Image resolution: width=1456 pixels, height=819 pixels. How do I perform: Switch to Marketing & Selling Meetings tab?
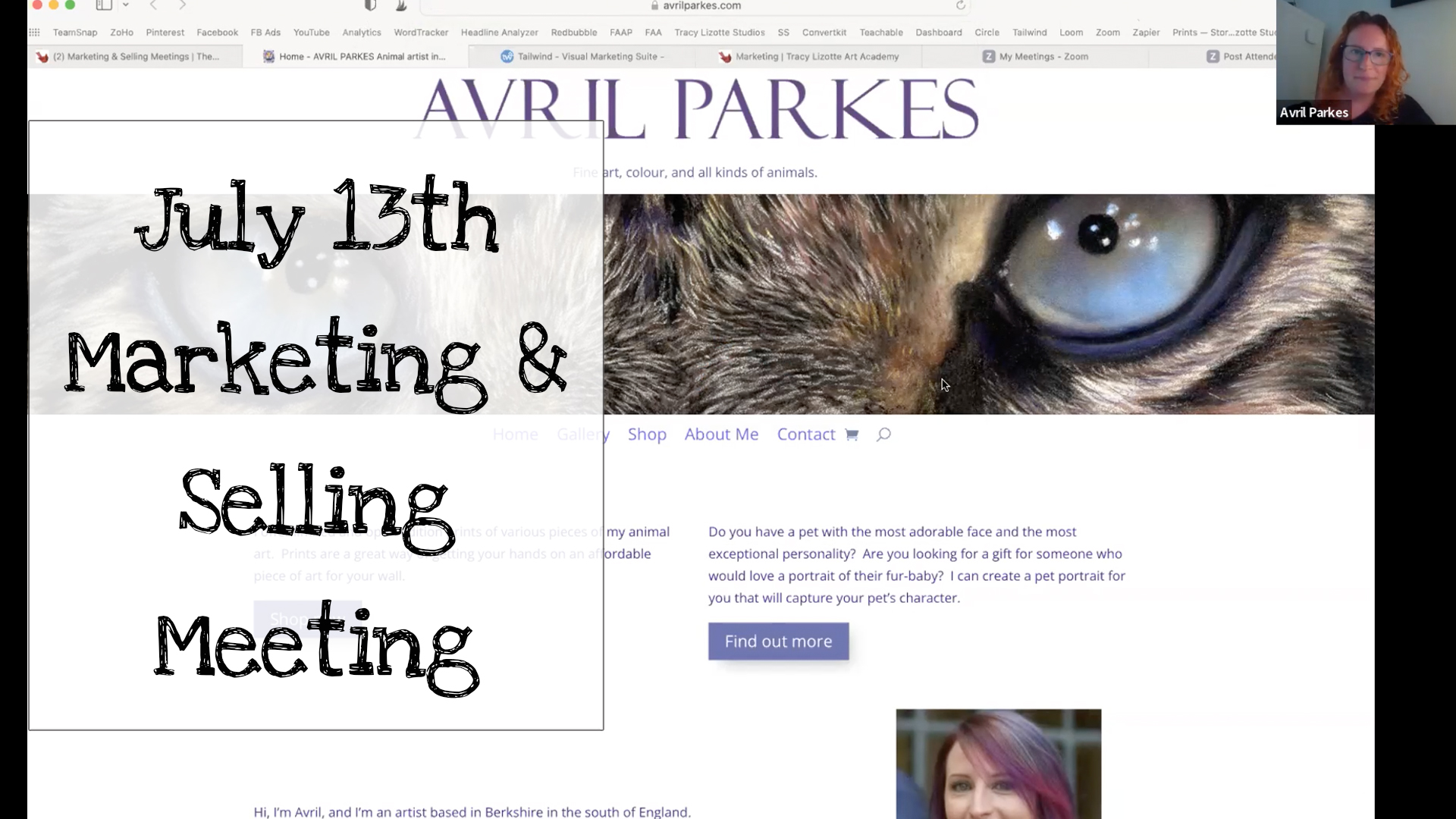tap(135, 57)
